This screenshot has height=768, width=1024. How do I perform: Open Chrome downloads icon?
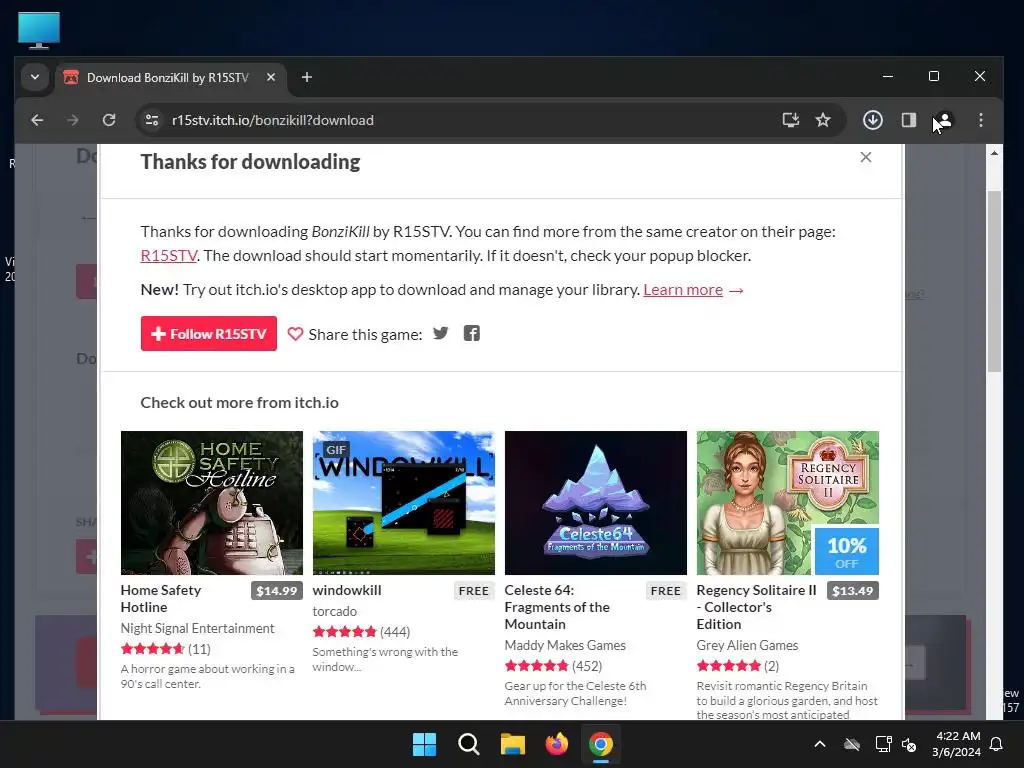pyautogui.click(x=873, y=120)
